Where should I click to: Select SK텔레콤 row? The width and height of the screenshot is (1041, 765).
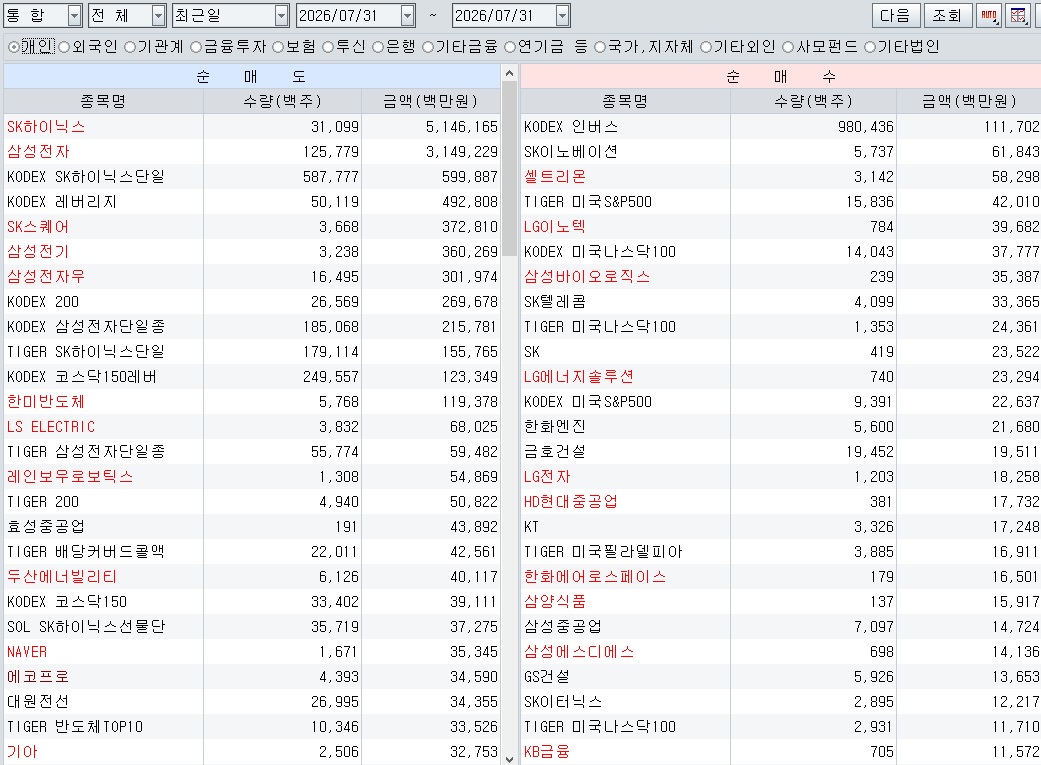pyautogui.click(x=781, y=301)
